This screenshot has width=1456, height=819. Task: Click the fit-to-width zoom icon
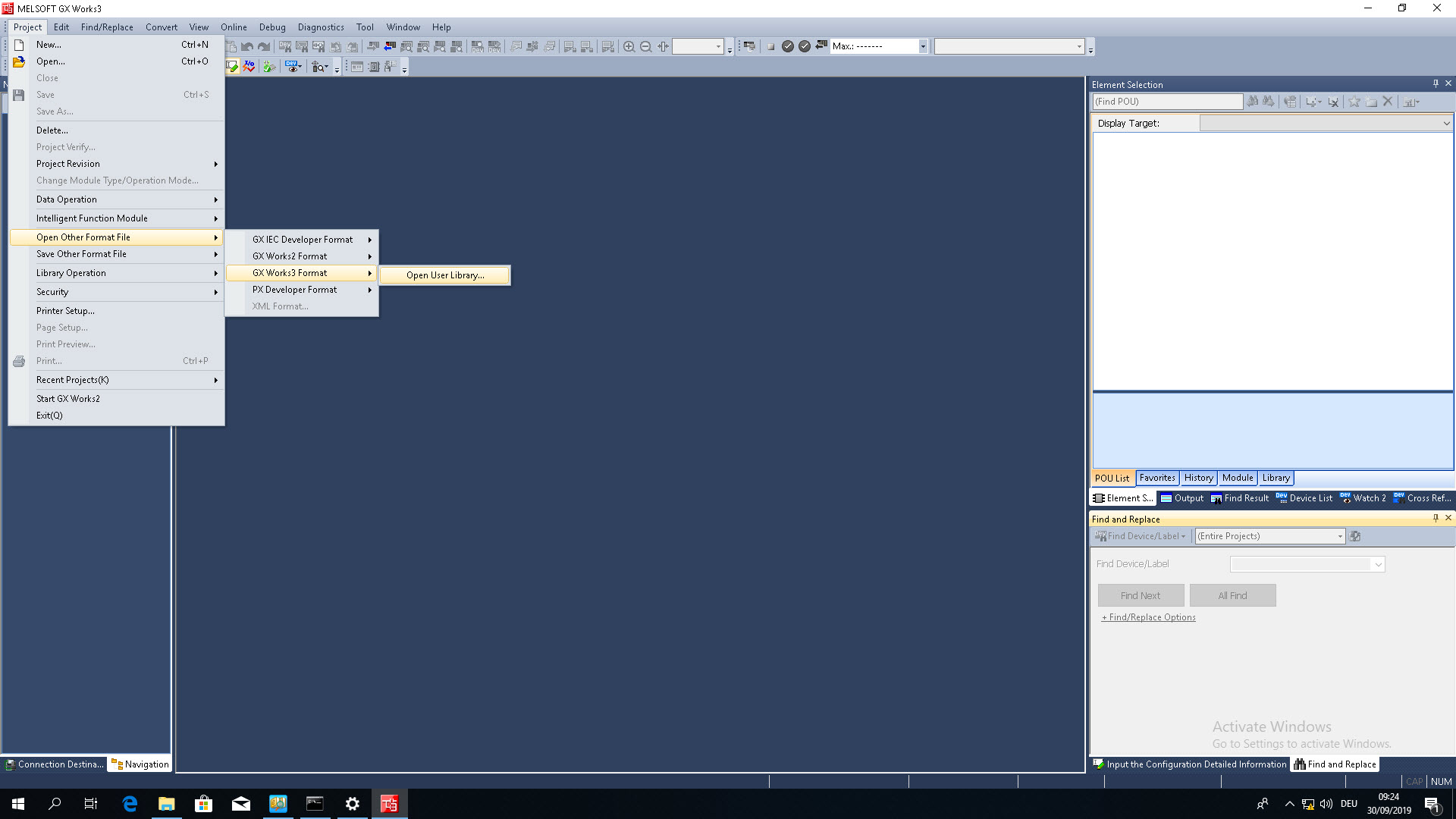tap(663, 46)
